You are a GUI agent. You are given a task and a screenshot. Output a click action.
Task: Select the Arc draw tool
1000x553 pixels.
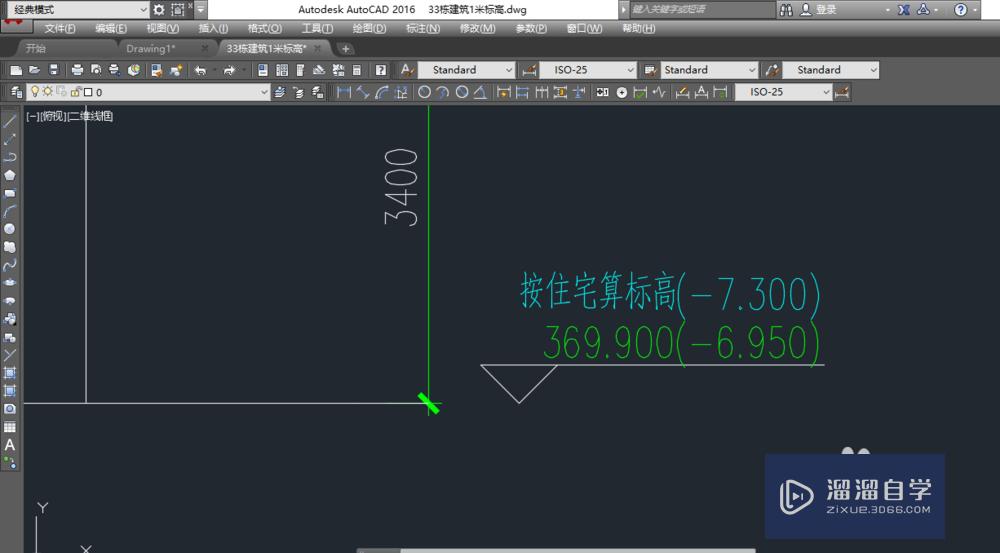click(10, 211)
